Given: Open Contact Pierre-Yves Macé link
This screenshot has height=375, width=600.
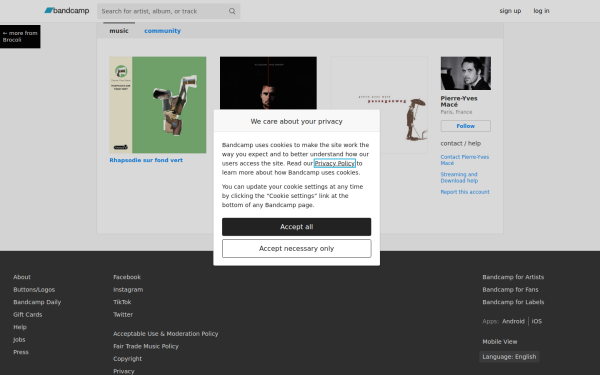Looking at the screenshot, I should 465,160.
